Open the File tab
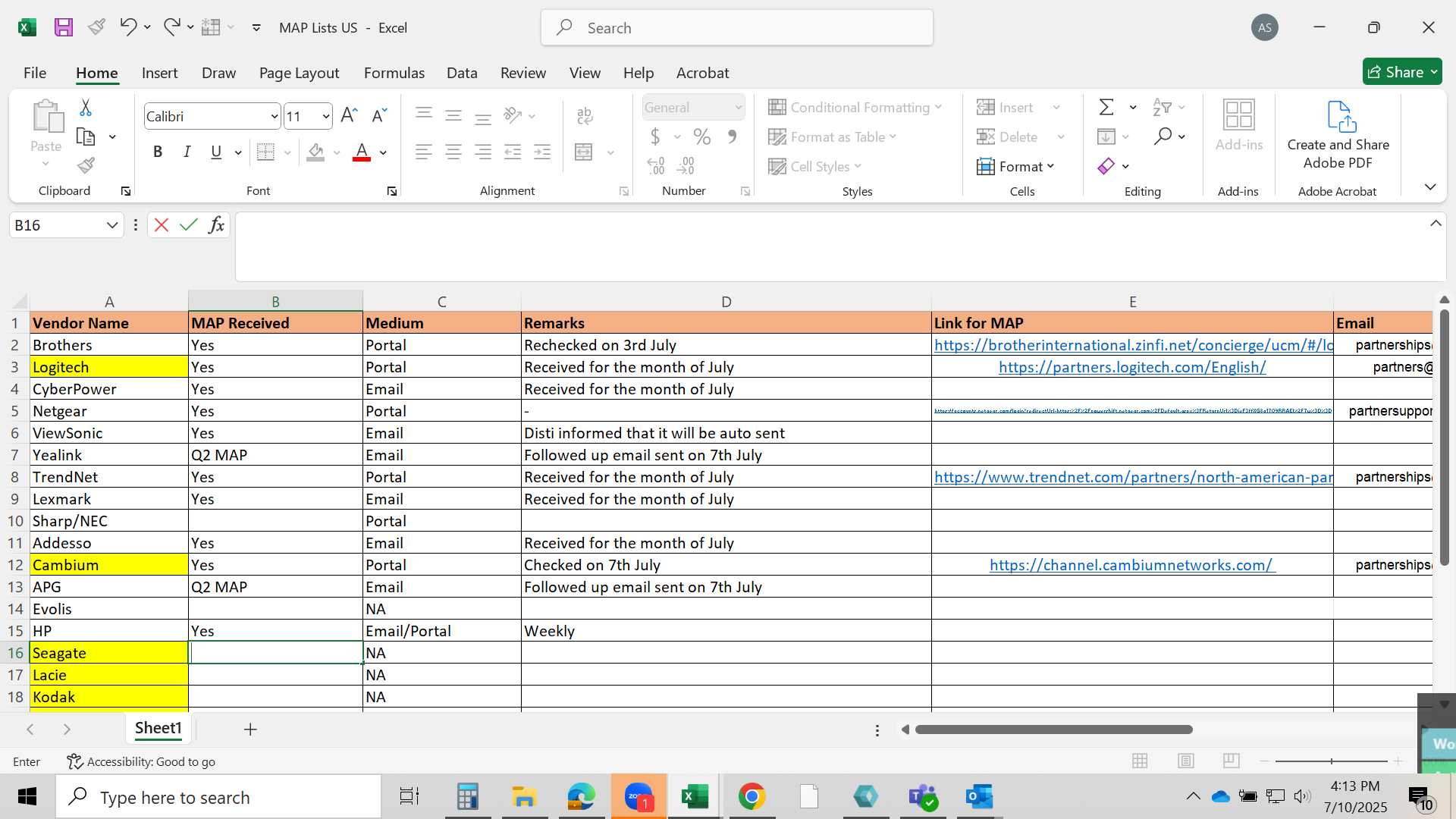 [x=35, y=73]
